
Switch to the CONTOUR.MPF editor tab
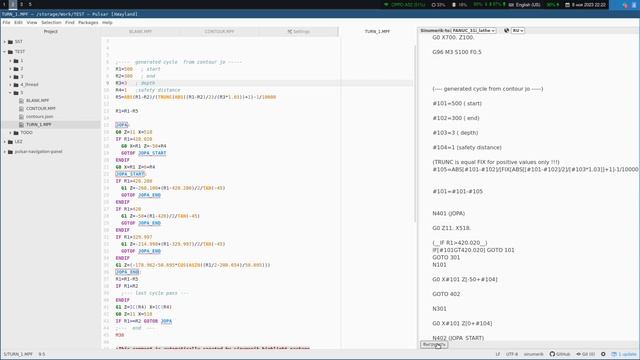(x=220, y=31)
